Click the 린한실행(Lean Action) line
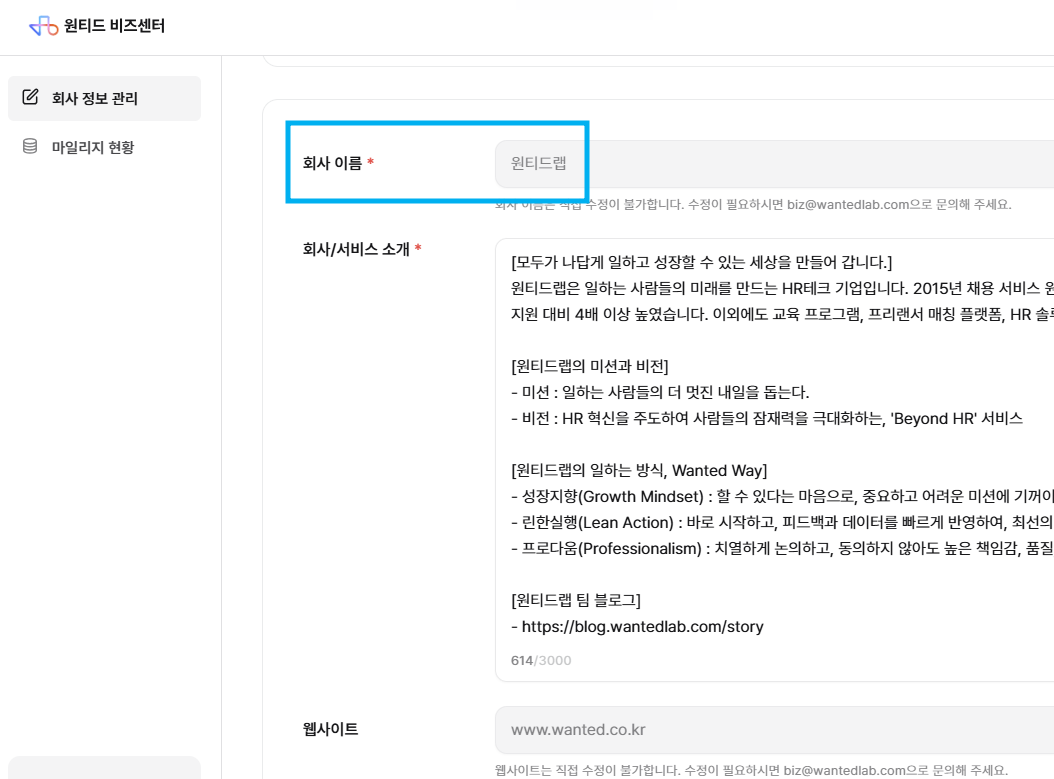 [x=782, y=522]
